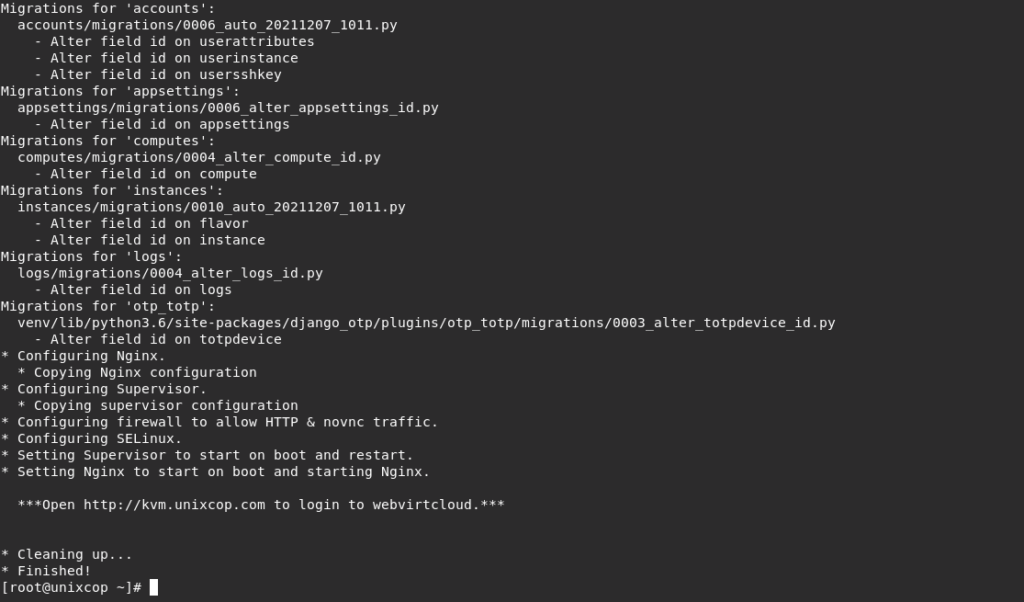Click the 'Copying supervisor configuration' line
Image resolution: width=1024 pixels, height=602 pixels.
tap(158, 405)
